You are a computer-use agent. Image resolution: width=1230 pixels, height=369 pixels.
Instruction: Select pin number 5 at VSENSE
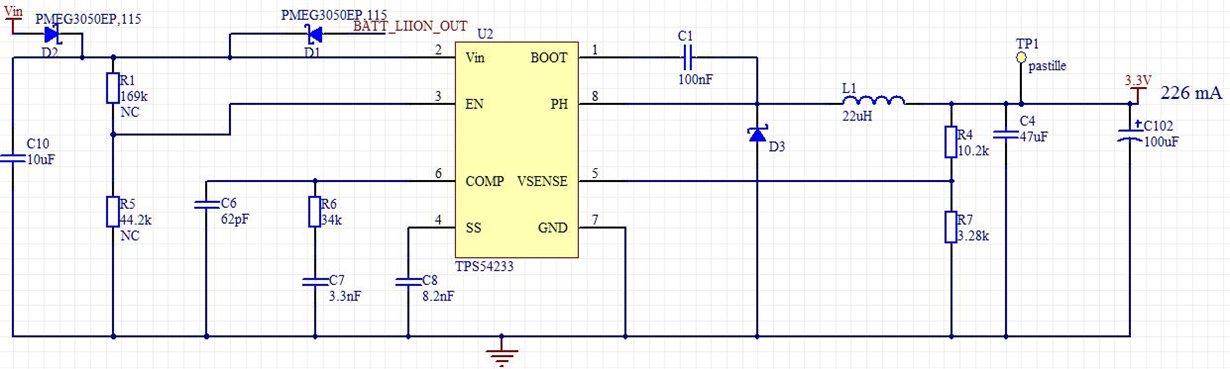pyautogui.click(x=595, y=175)
